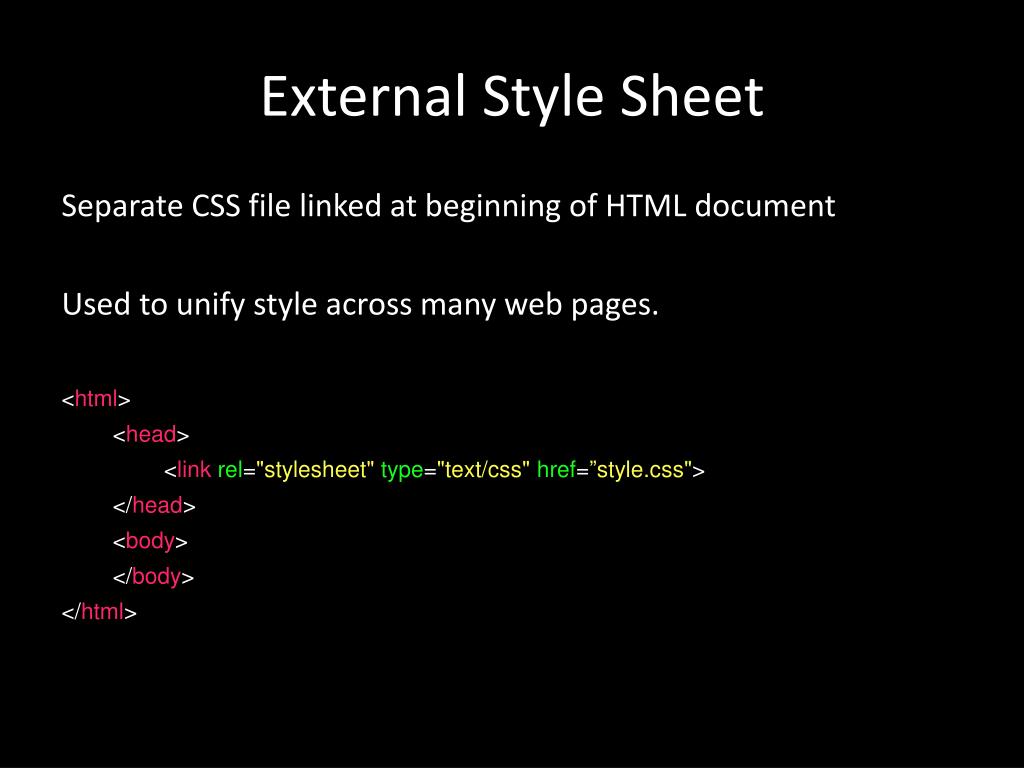Screen dimensions: 1024x768
Task: Click the closing </html> tag line
Action: tap(99, 612)
